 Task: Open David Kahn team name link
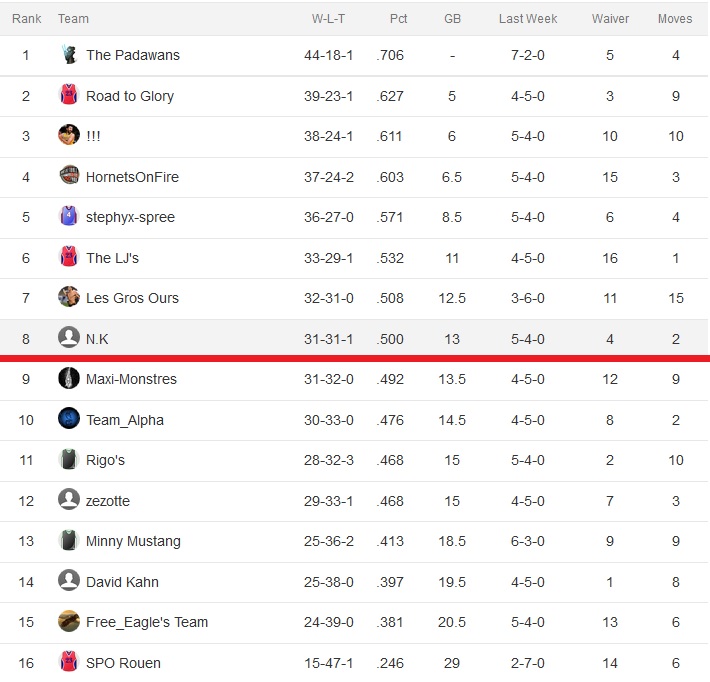pos(122,582)
